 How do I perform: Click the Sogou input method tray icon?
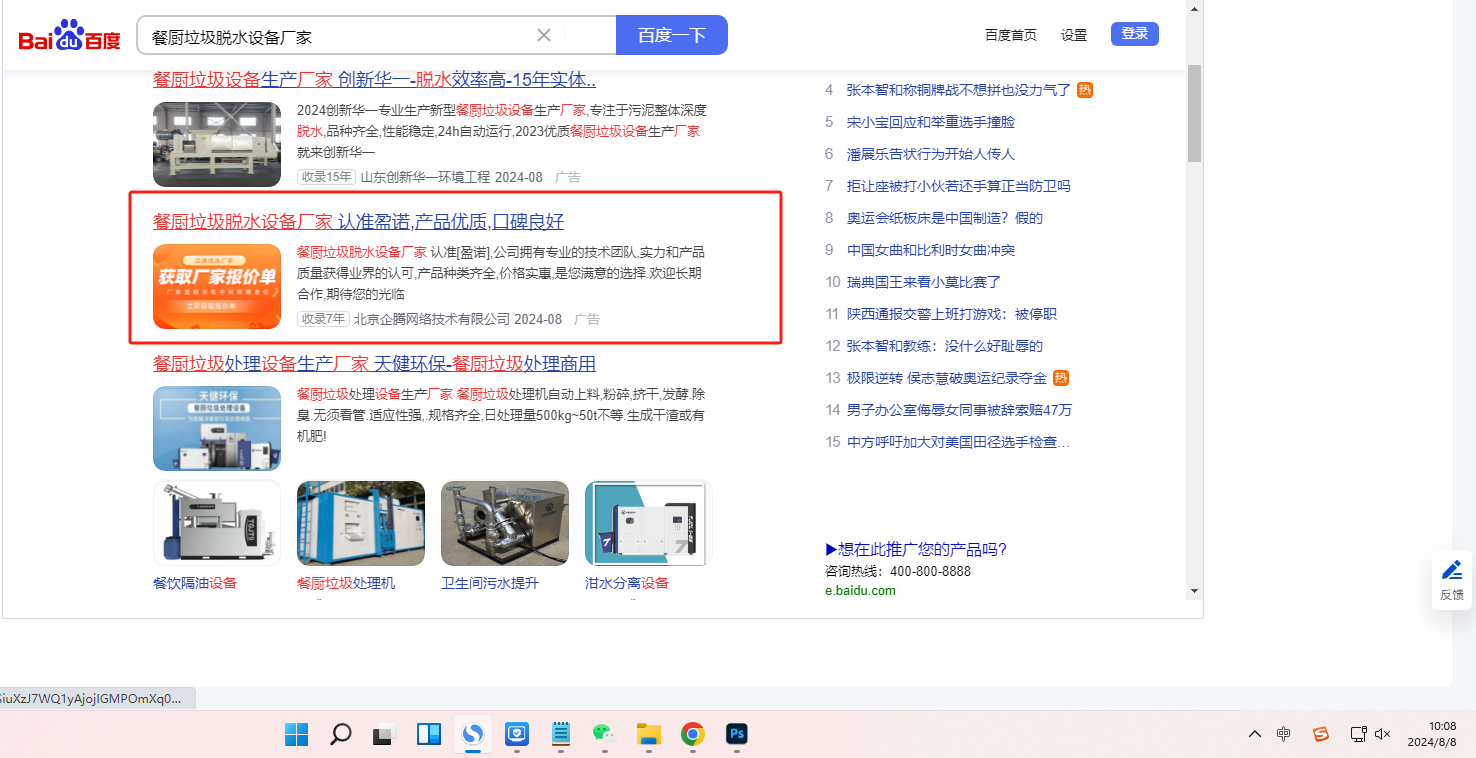point(1321,734)
